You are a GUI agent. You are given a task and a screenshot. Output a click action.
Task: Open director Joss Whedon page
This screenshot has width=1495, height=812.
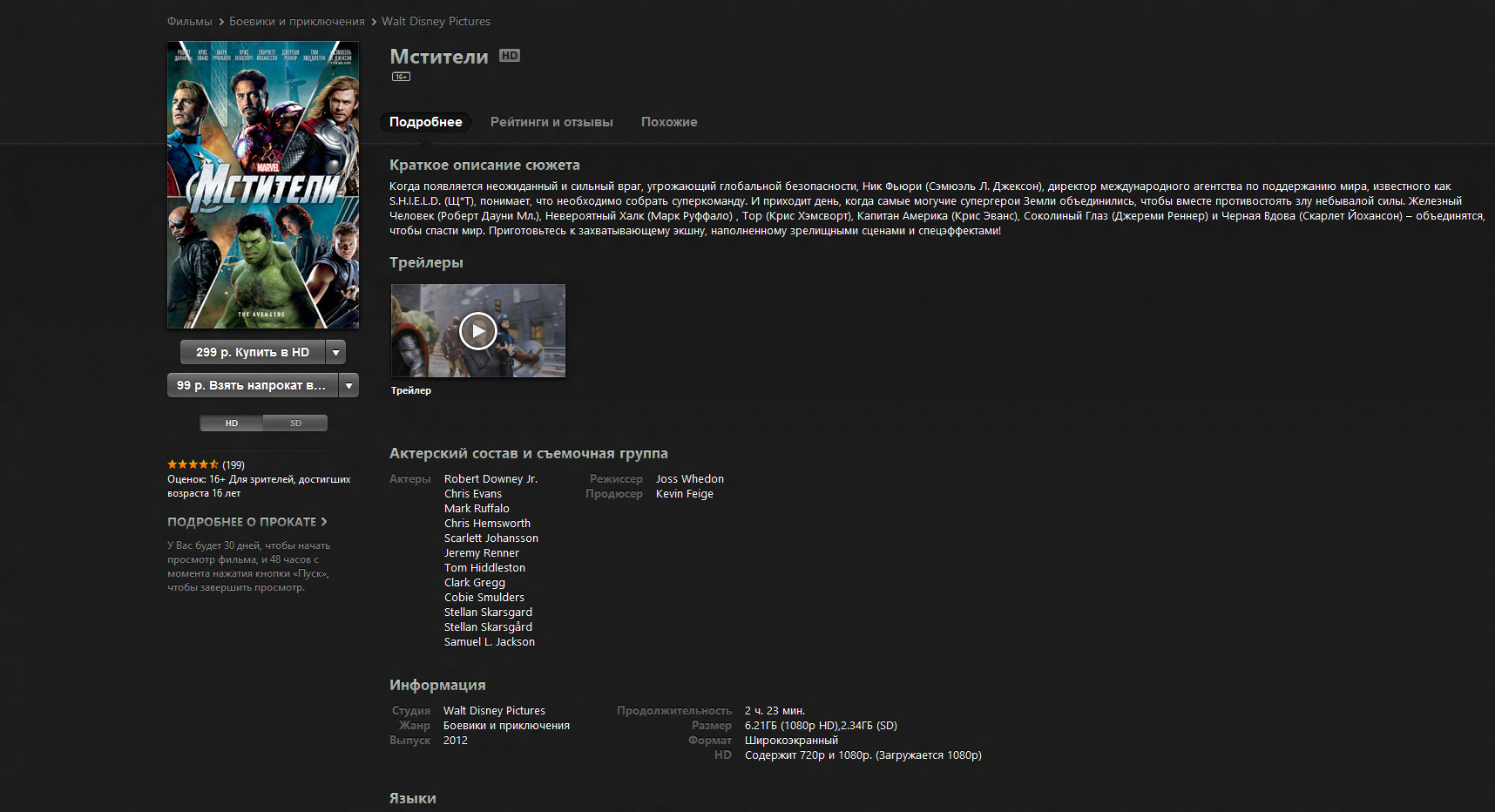[x=690, y=479]
